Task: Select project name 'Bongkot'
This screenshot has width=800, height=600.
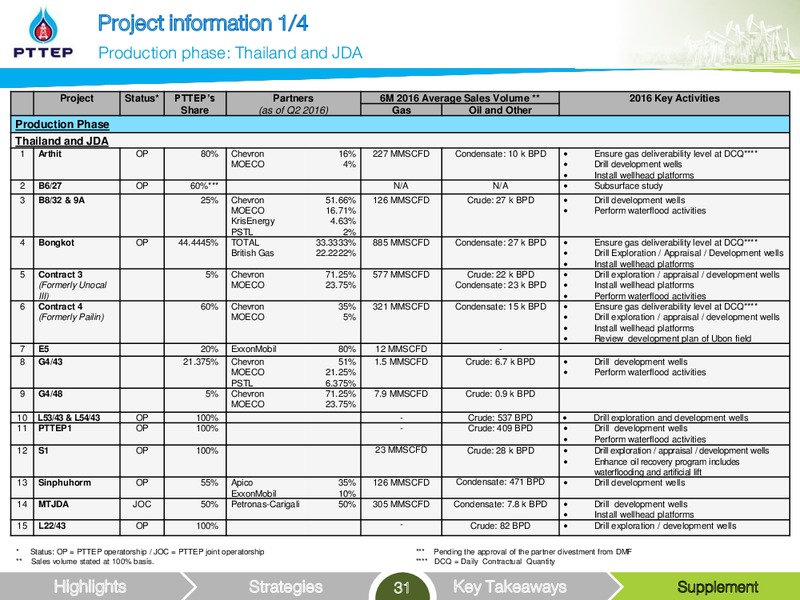Action: [x=56, y=242]
